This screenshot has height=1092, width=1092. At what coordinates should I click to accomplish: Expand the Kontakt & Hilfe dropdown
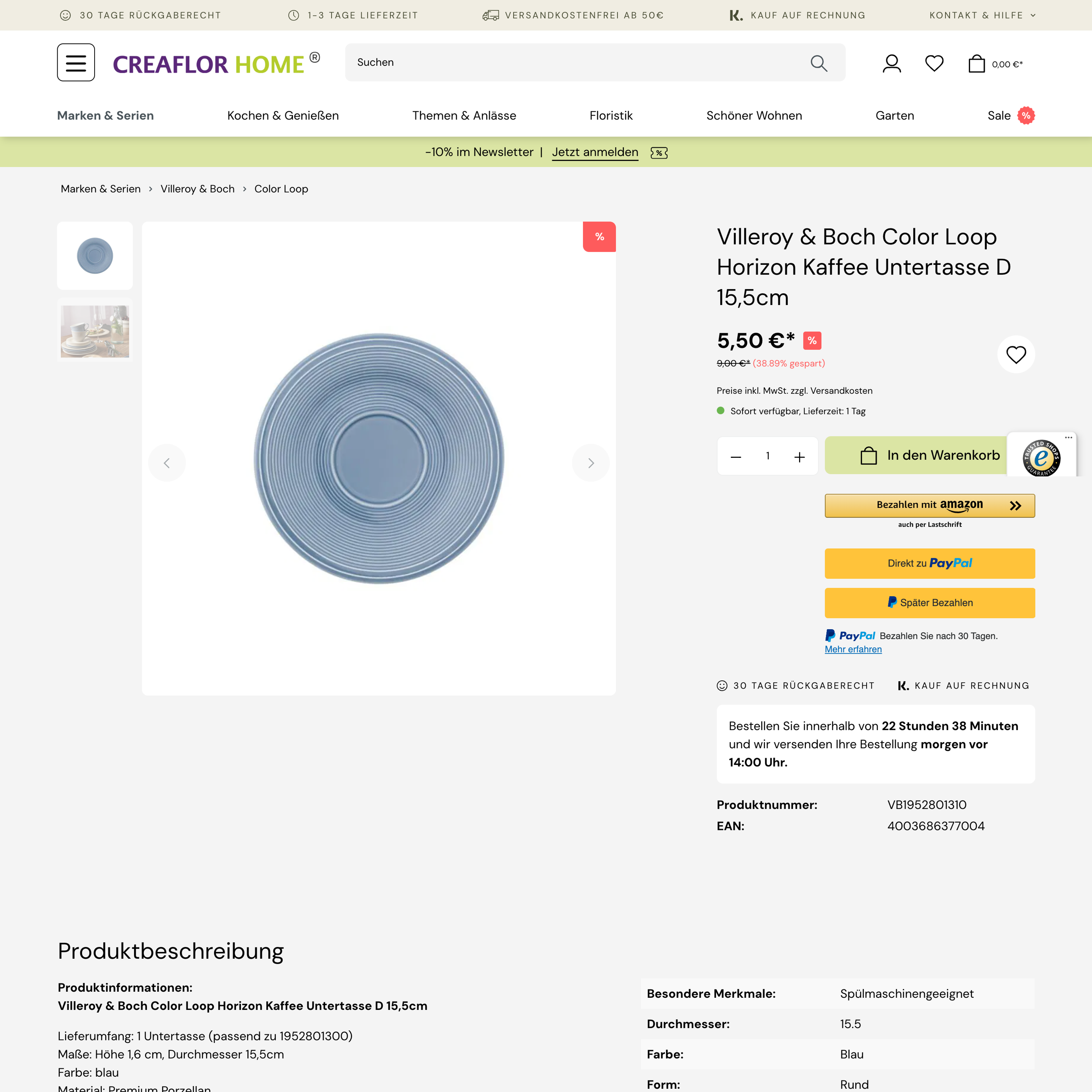982,15
